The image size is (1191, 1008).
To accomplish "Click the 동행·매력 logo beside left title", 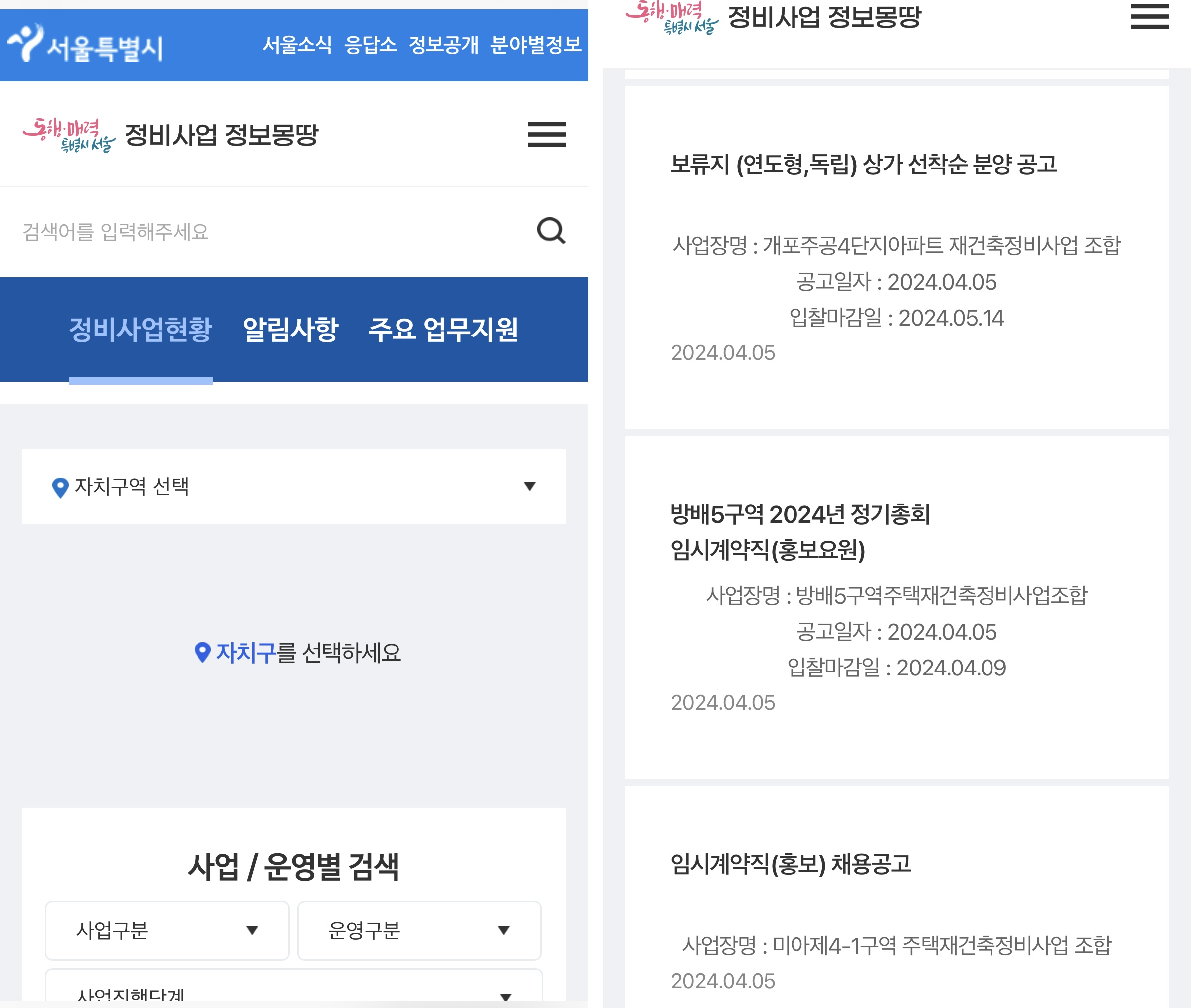I will click(x=69, y=135).
